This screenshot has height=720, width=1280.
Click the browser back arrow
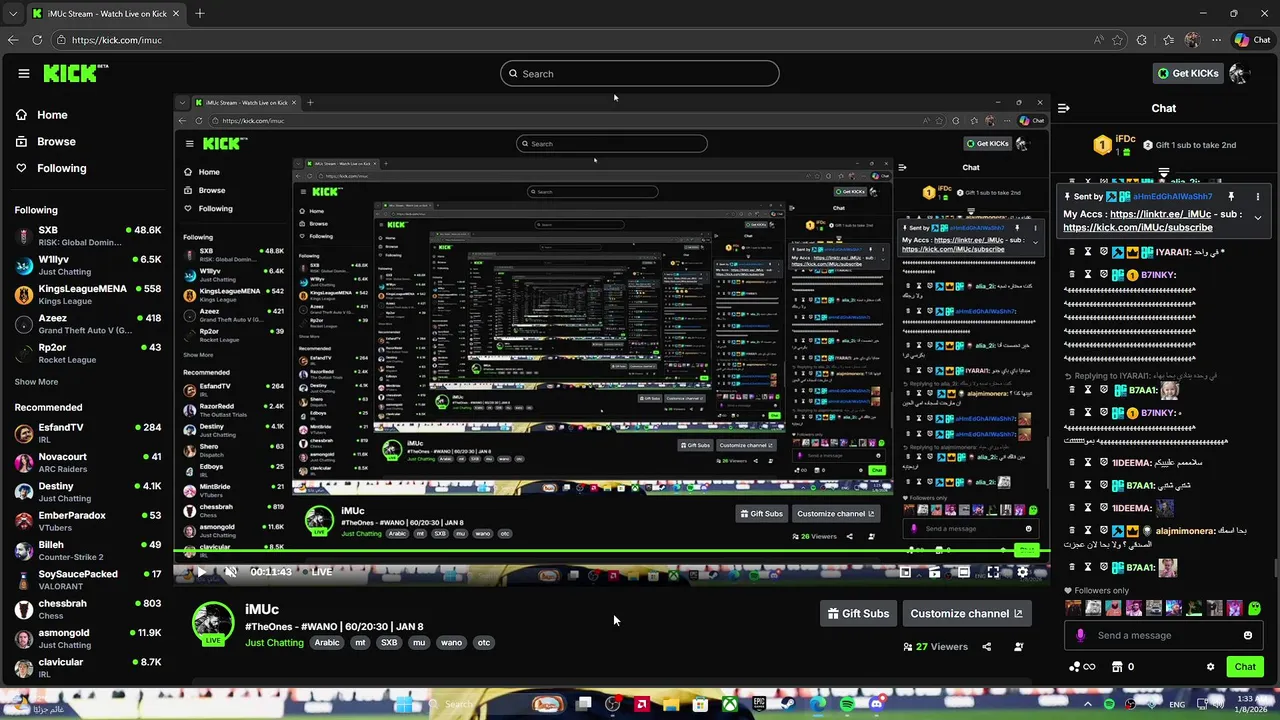[13, 40]
